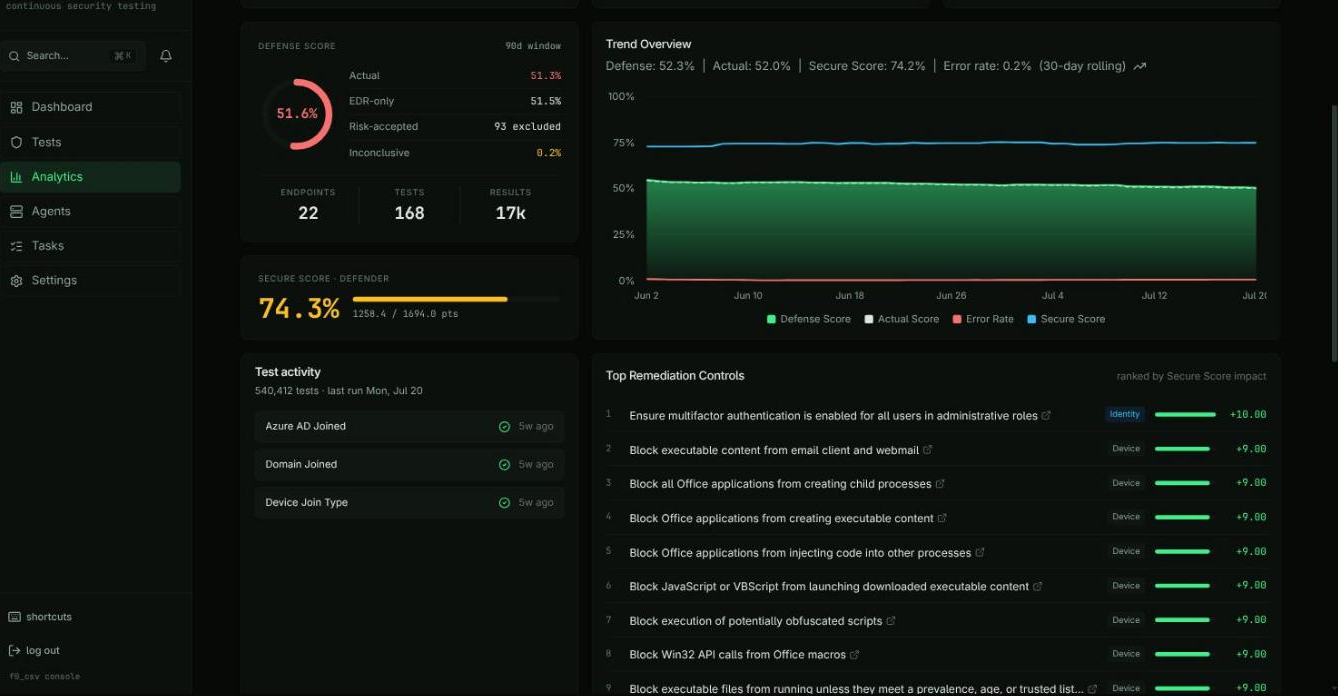Click the keyboard icon beside shortcuts
Screen dimensions: 1338x696
click(14, 617)
